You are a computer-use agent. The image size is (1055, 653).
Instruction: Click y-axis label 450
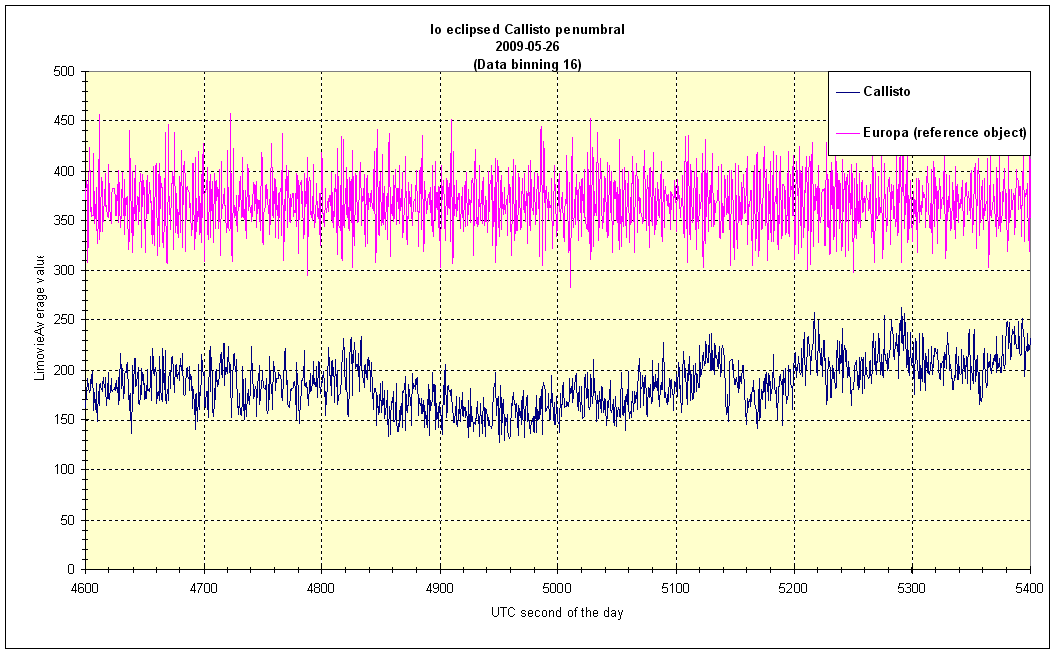(65, 121)
